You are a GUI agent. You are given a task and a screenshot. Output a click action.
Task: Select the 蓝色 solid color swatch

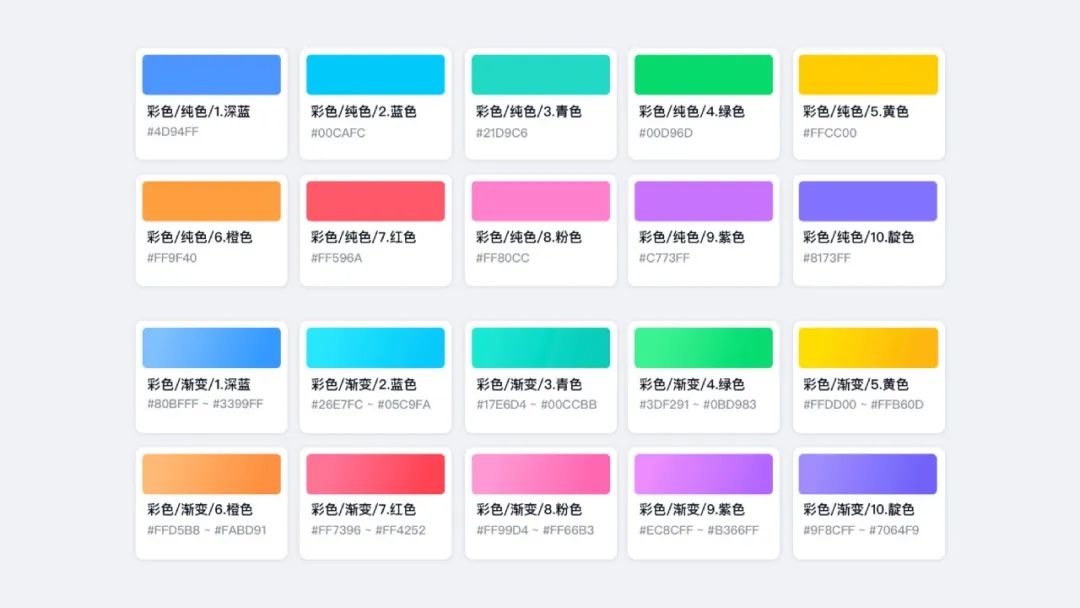[376, 73]
